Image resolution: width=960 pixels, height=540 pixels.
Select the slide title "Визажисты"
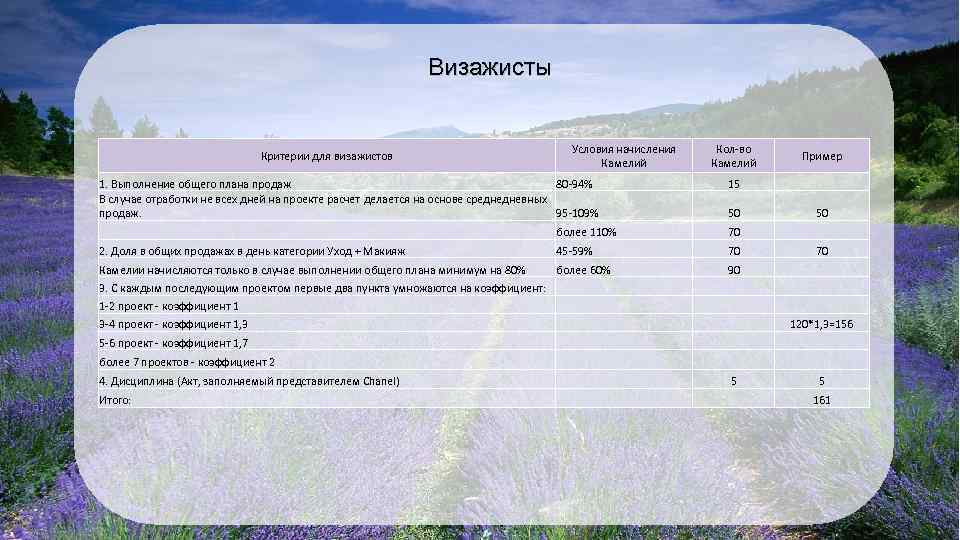(x=489, y=67)
